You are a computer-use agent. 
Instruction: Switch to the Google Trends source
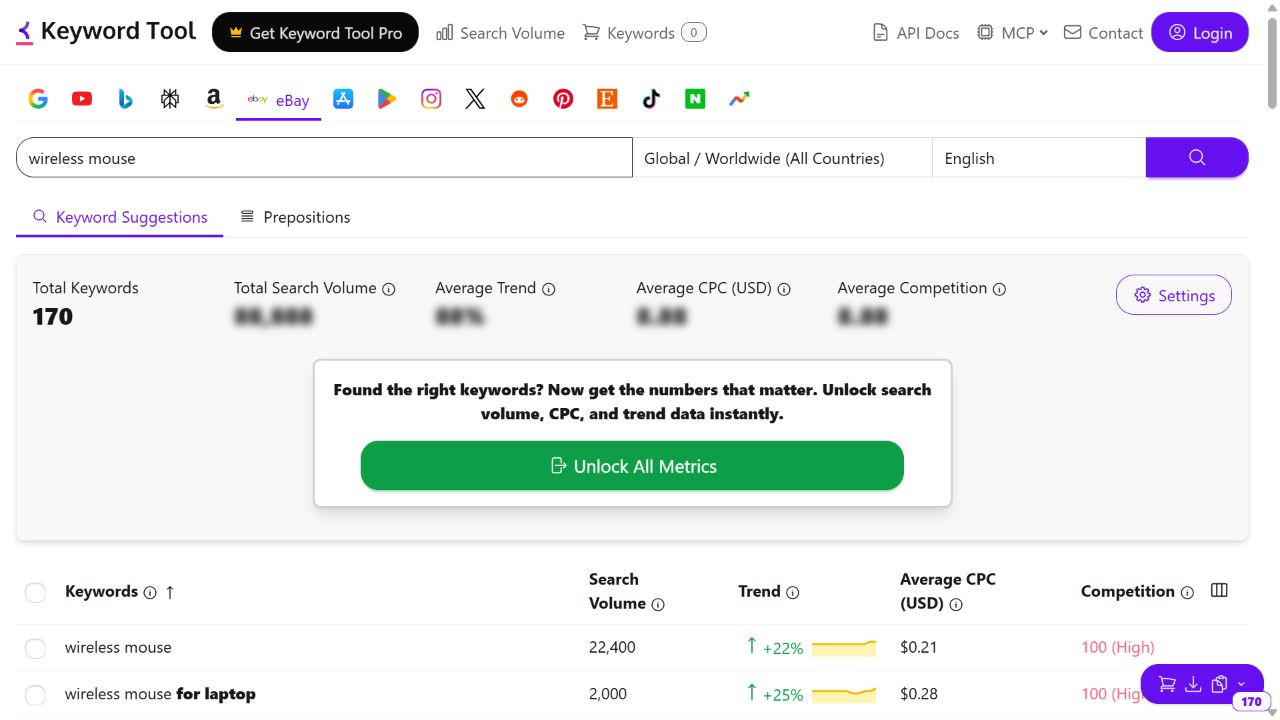739,99
